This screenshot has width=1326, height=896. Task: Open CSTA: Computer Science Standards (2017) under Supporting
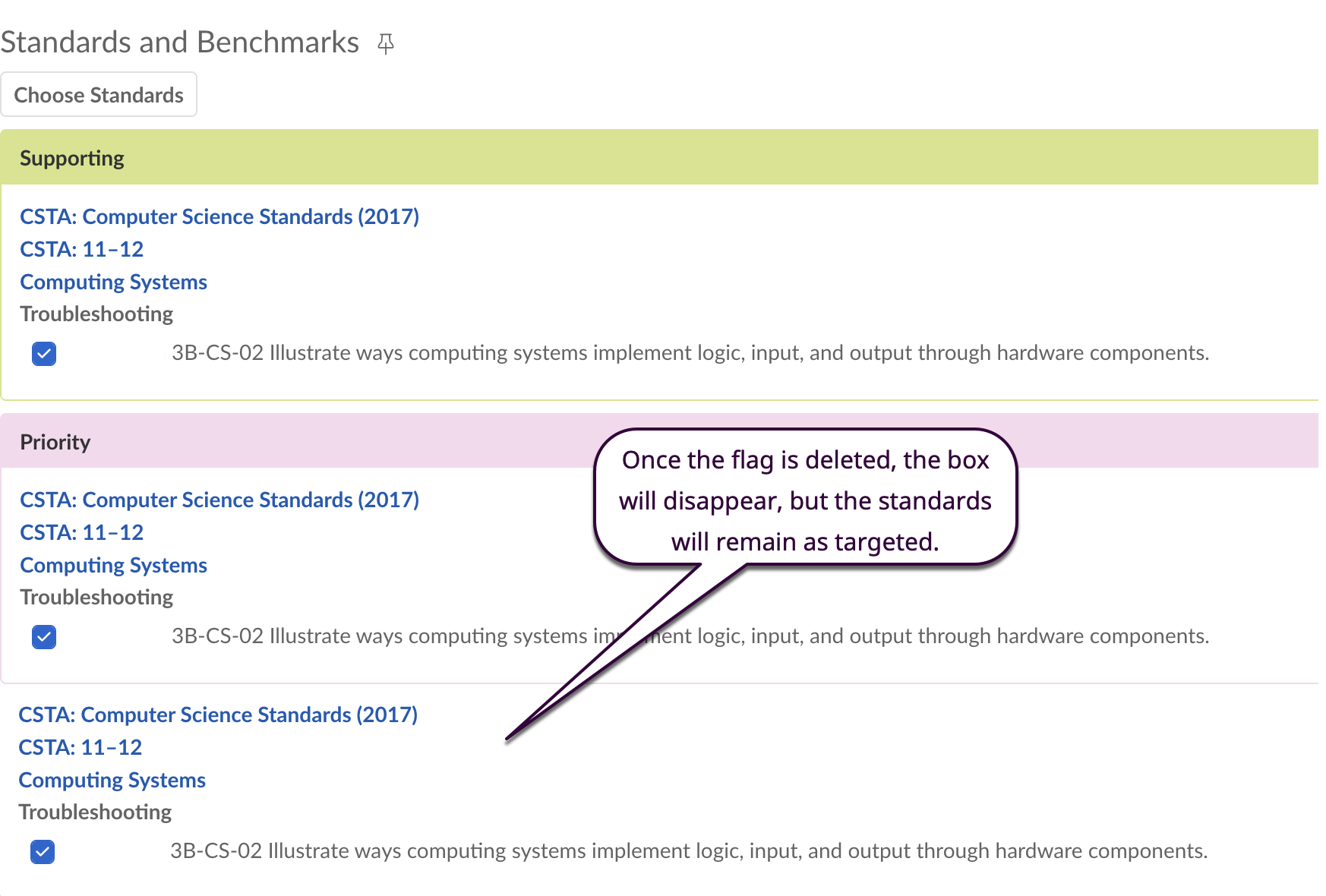coord(219,217)
